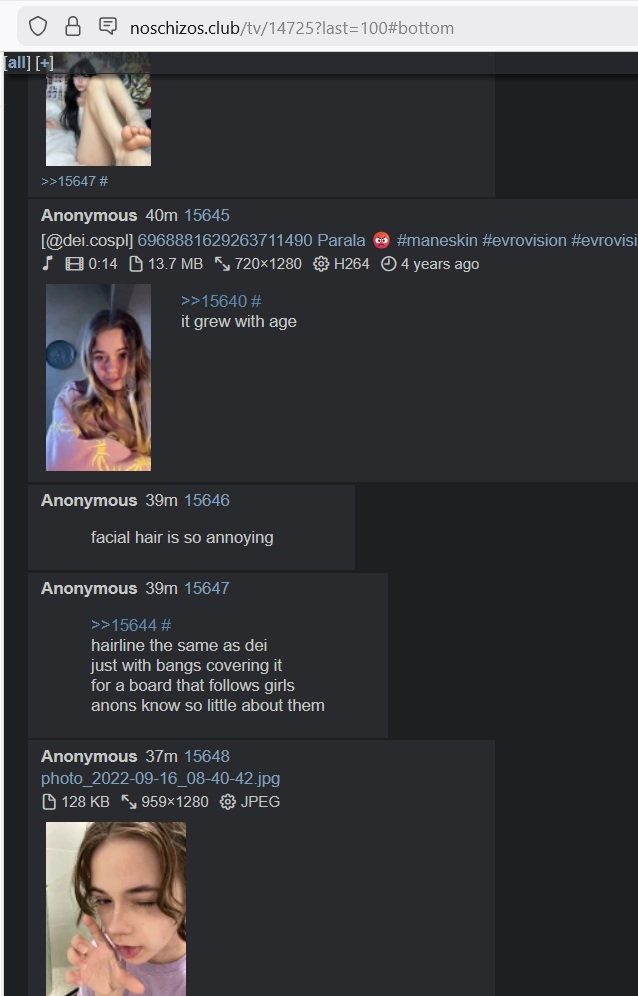Click the permissions icon in address bar
This screenshot has height=996, width=638.
pos(108,27)
